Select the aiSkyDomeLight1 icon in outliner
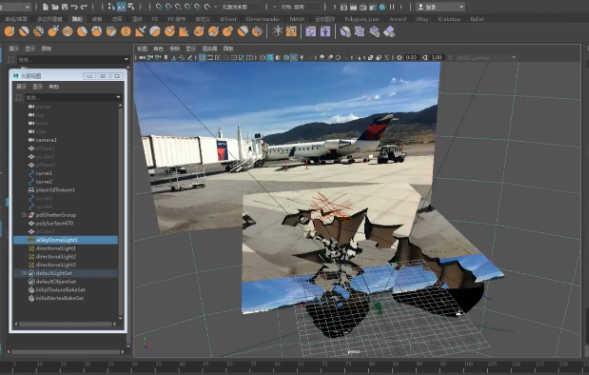 point(31,240)
